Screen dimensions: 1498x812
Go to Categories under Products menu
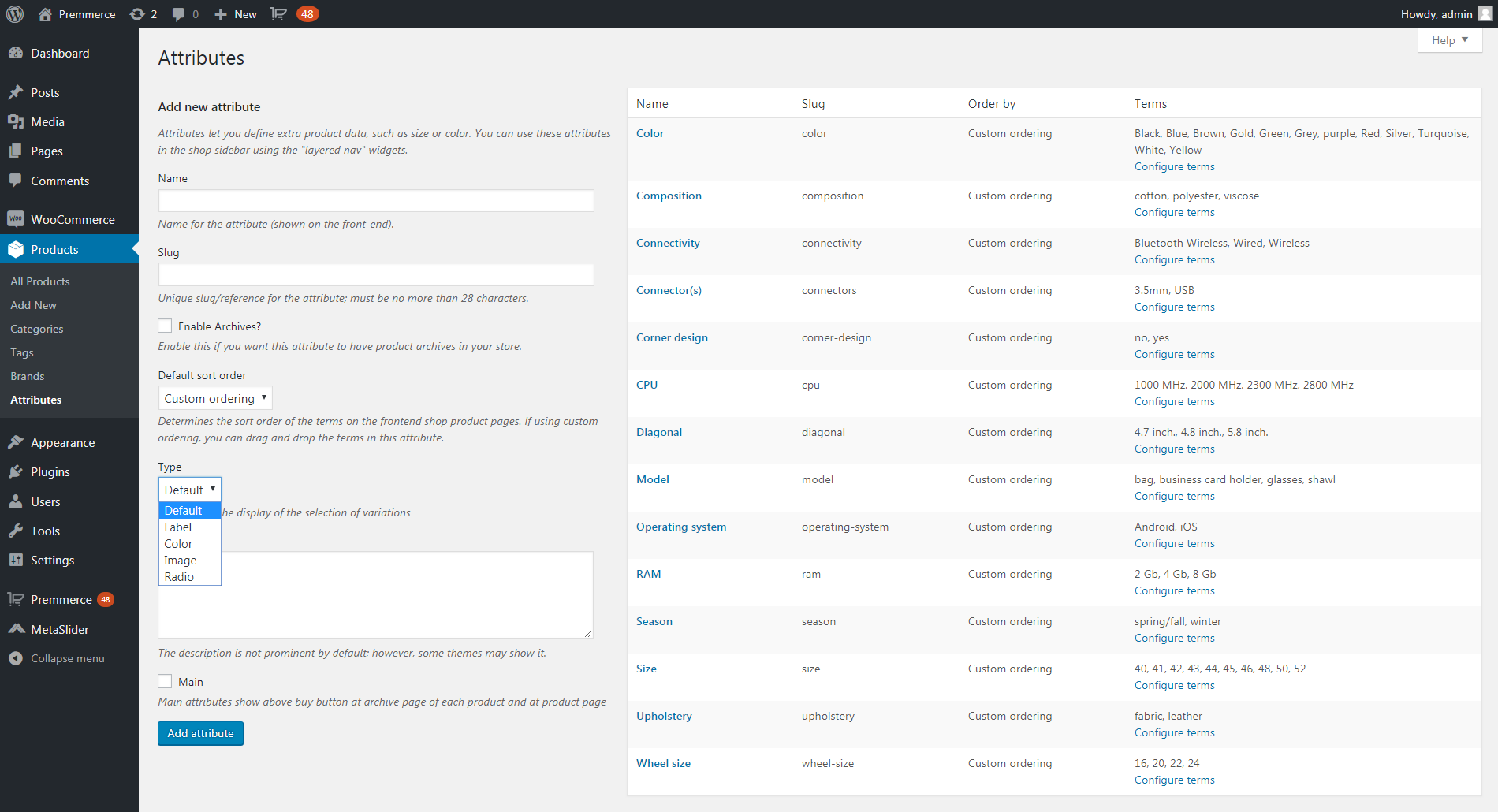[x=37, y=329]
